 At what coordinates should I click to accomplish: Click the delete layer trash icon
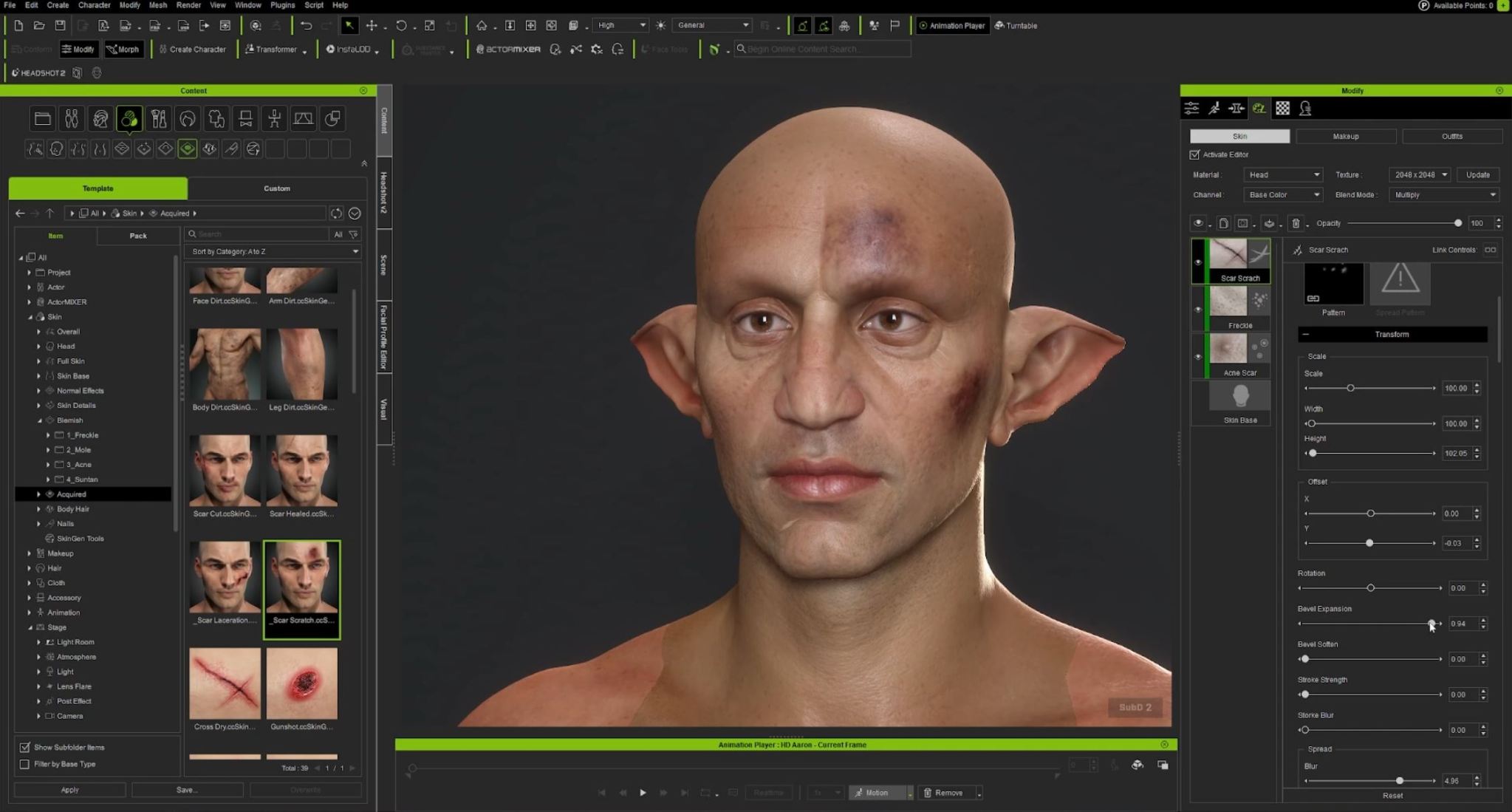coord(1296,223)
